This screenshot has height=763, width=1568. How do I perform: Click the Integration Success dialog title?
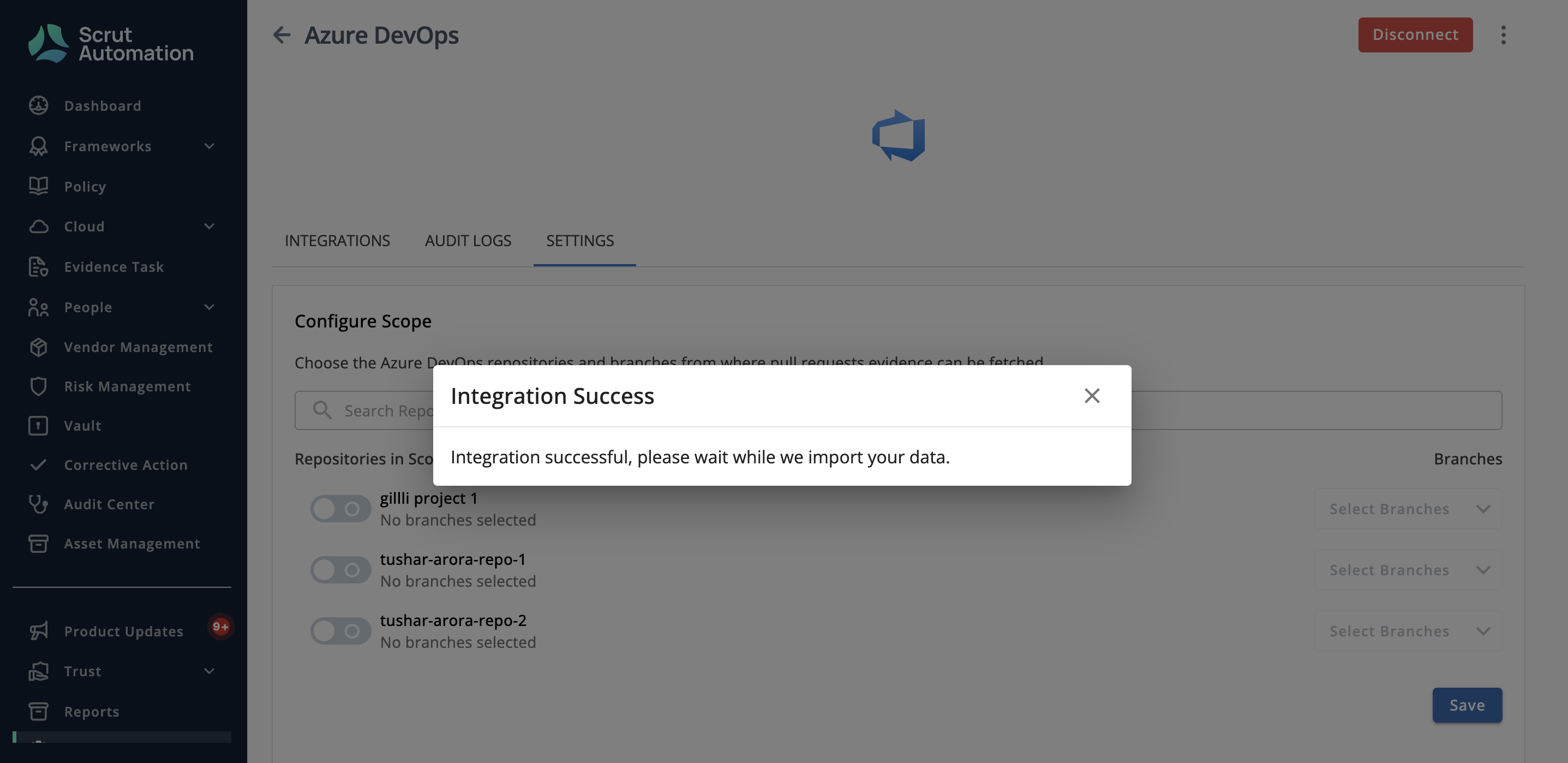tap(552, 396)
